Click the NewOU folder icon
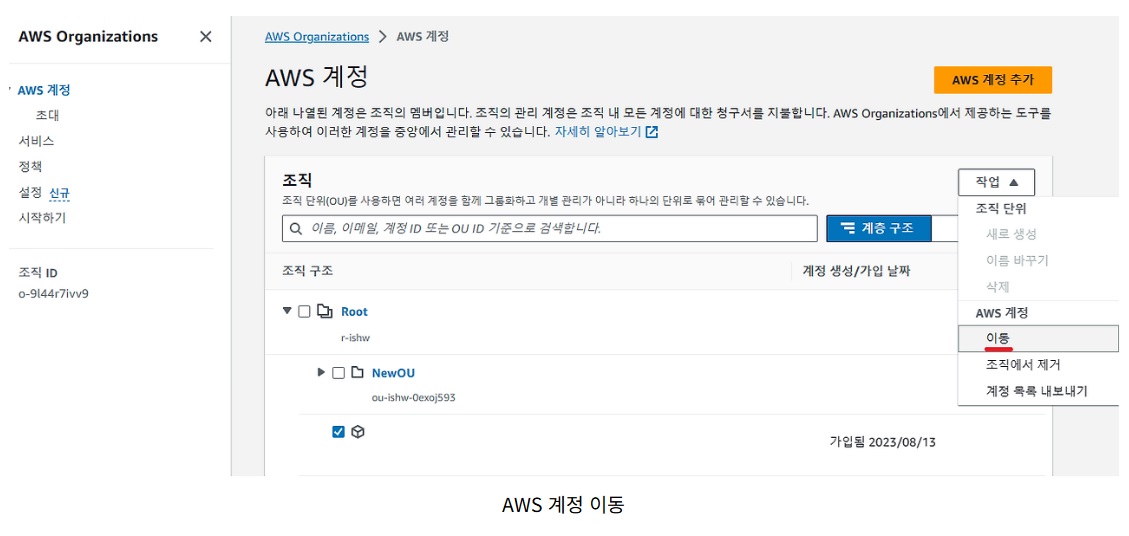The height and width of the screenshot is (536, 1129). (357, 372)
